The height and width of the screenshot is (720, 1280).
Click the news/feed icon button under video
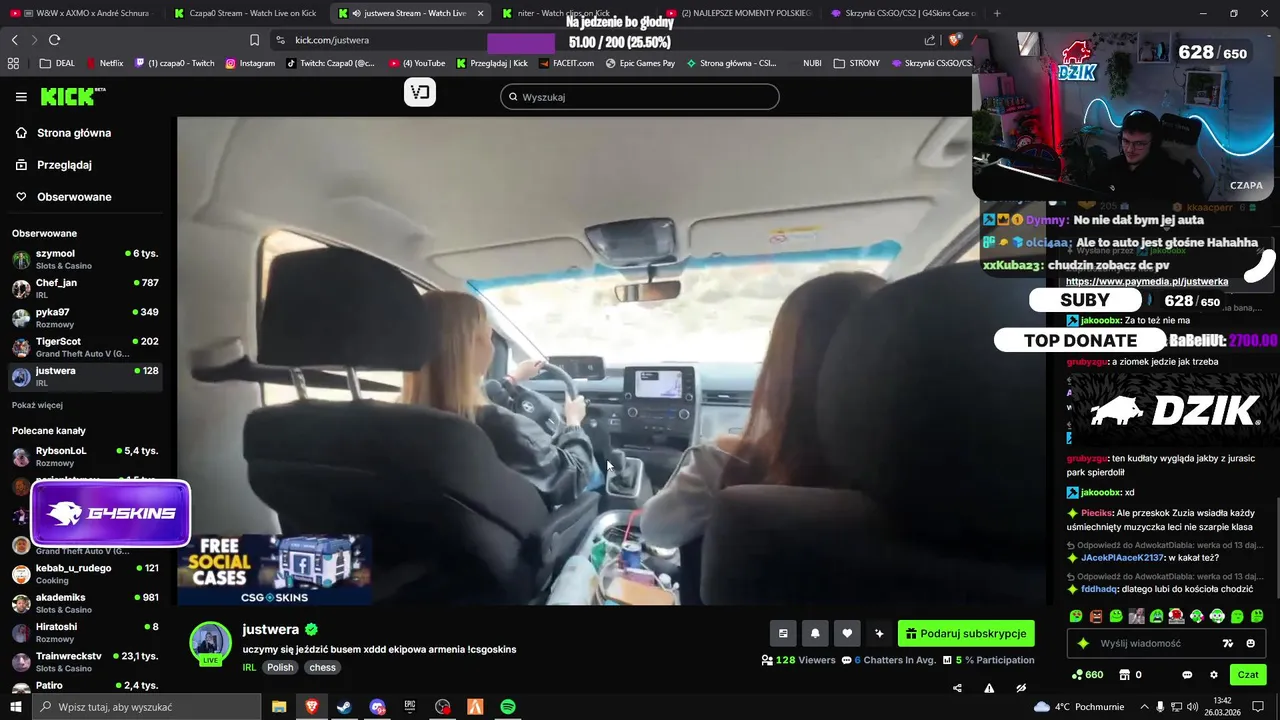(783, 633)
